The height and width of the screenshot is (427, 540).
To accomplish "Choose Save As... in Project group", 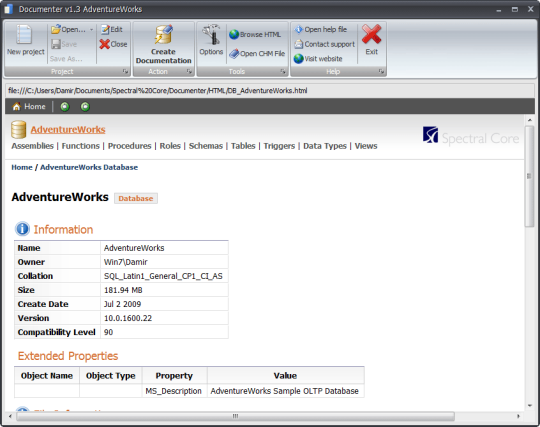I will click(x=66, y=59).
